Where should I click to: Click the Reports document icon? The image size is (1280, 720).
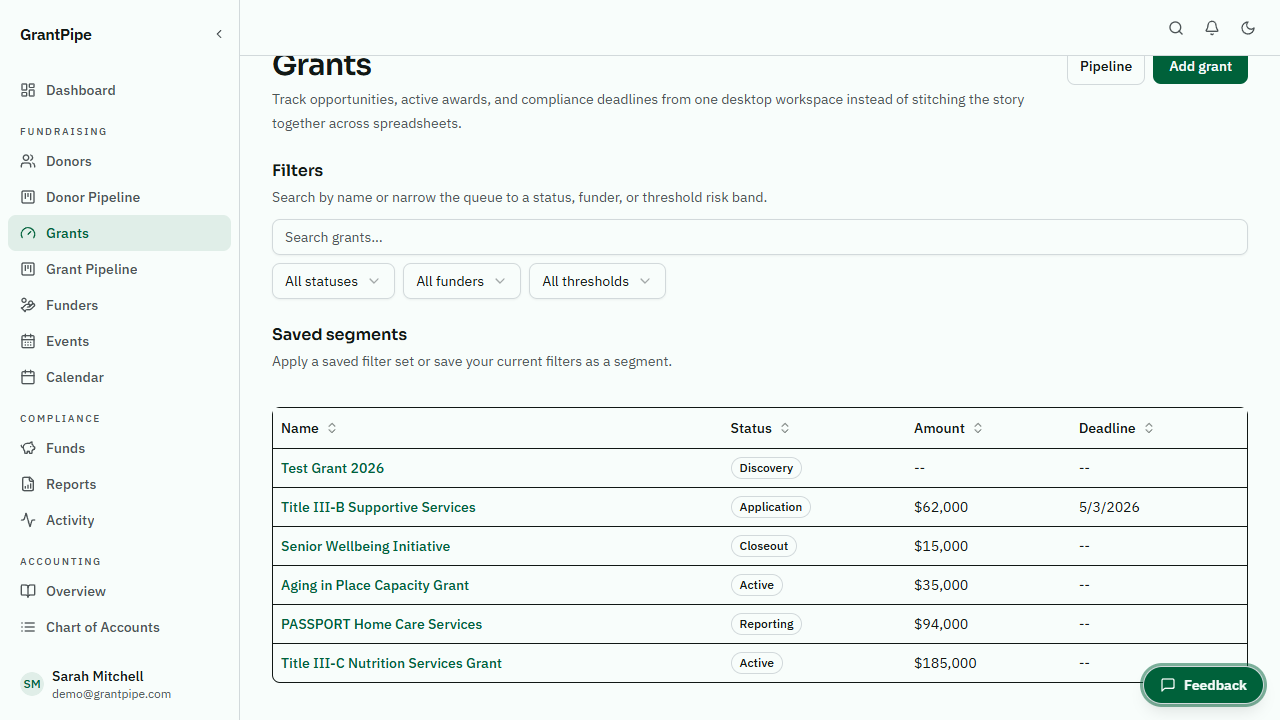[x=28, y=484]
